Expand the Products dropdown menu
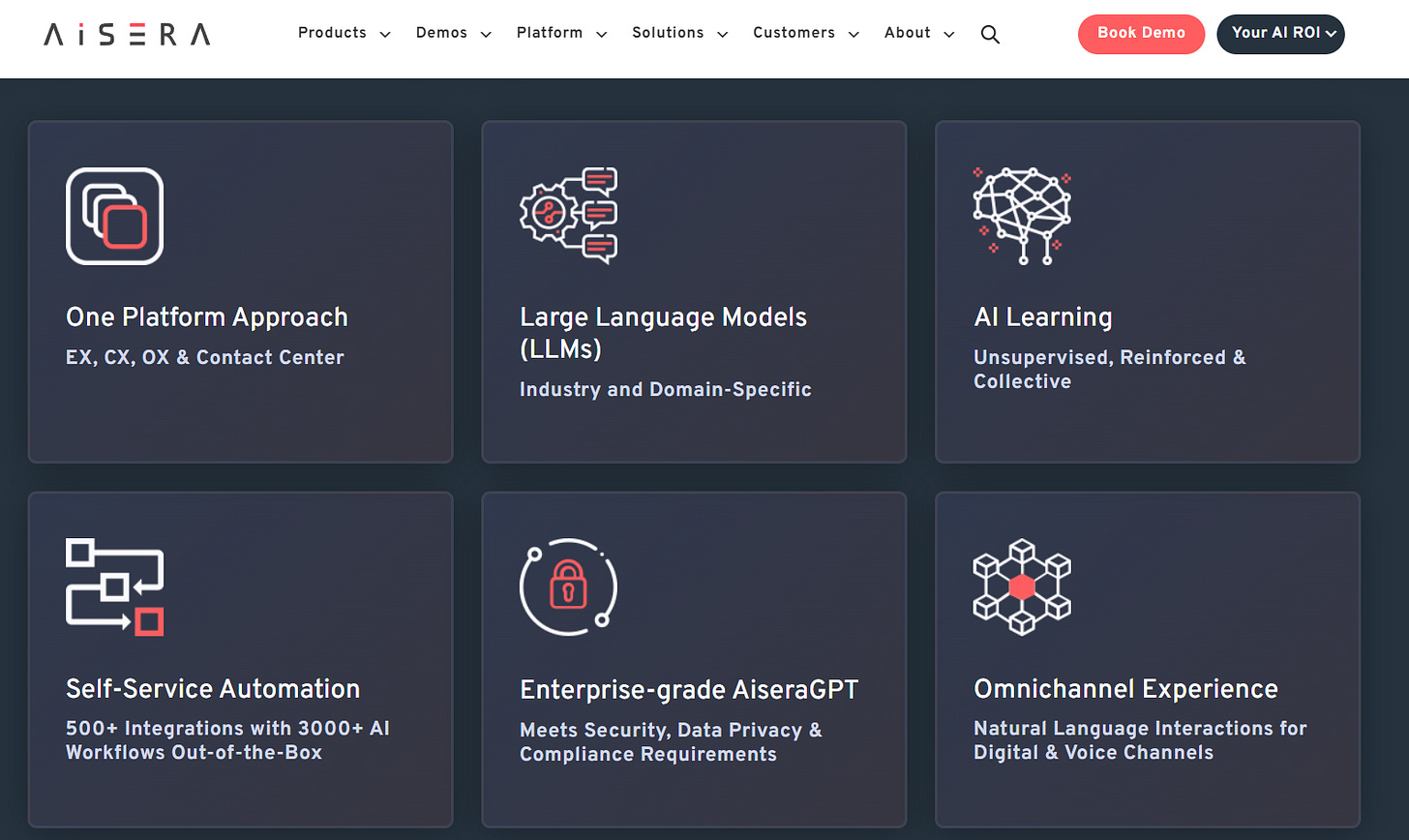This screenshot has height=840, width=1409. (344, 33)
